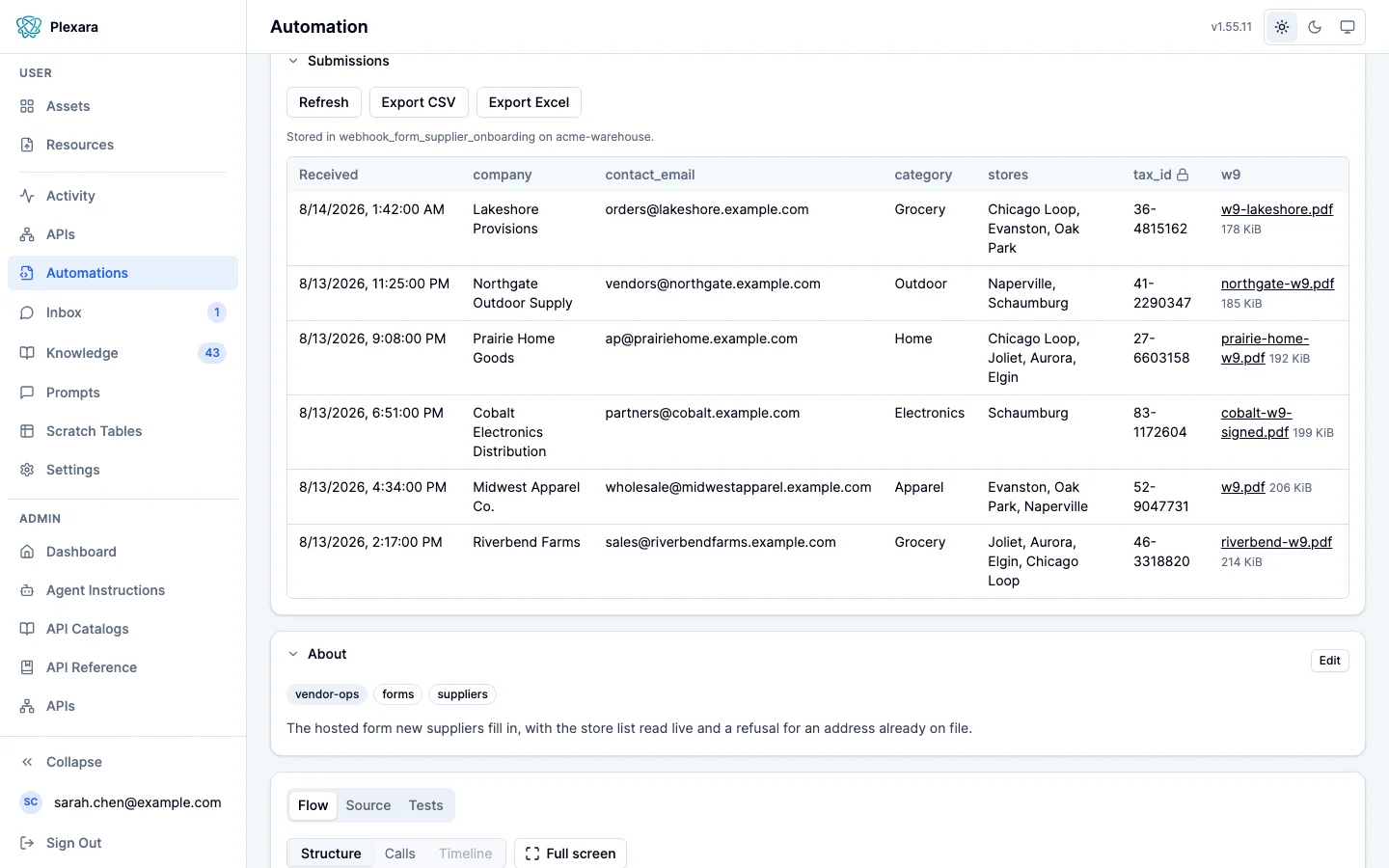The height and width of the screenshot is (868, 1389).
Task: Switch to the Tests tab
Action: [425, 805]
